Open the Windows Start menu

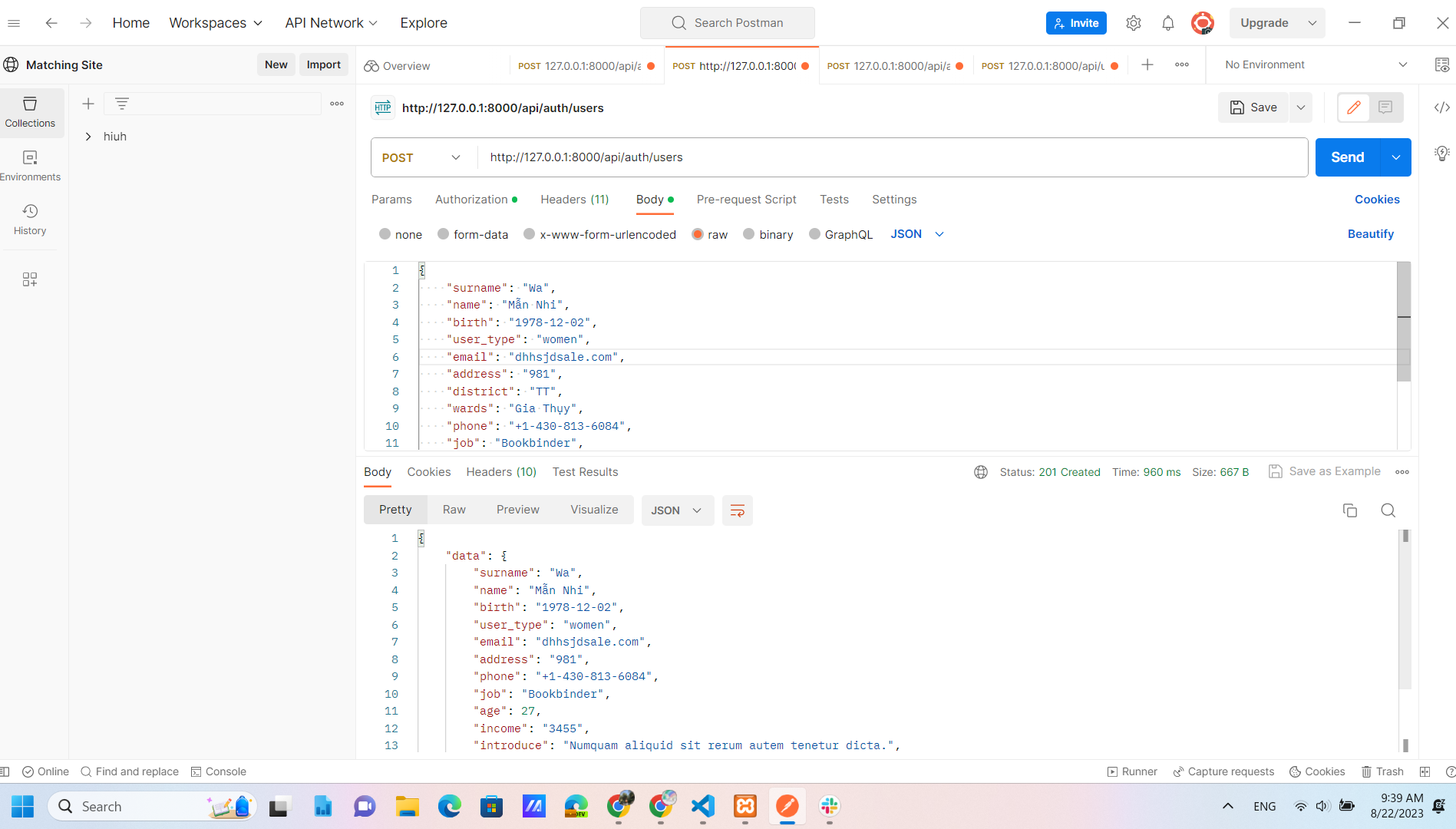tap(23, 806)
